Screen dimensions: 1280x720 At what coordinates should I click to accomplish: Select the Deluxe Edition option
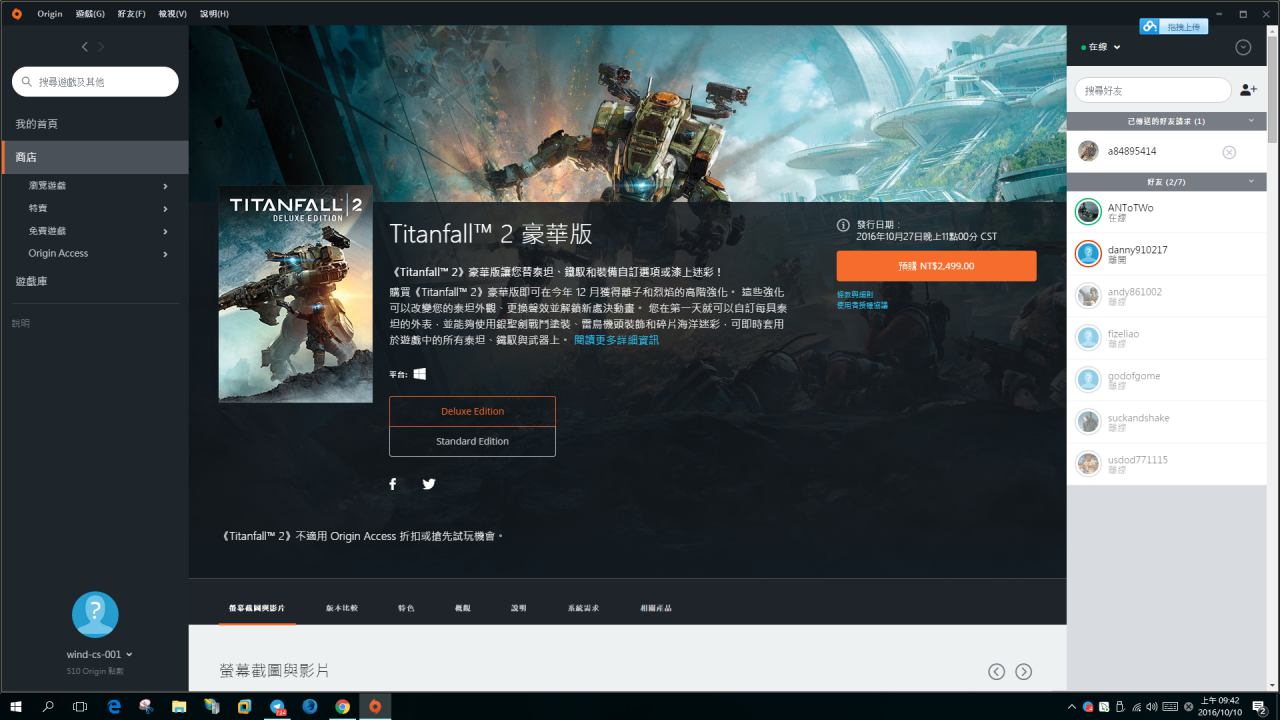click(472, 411)
